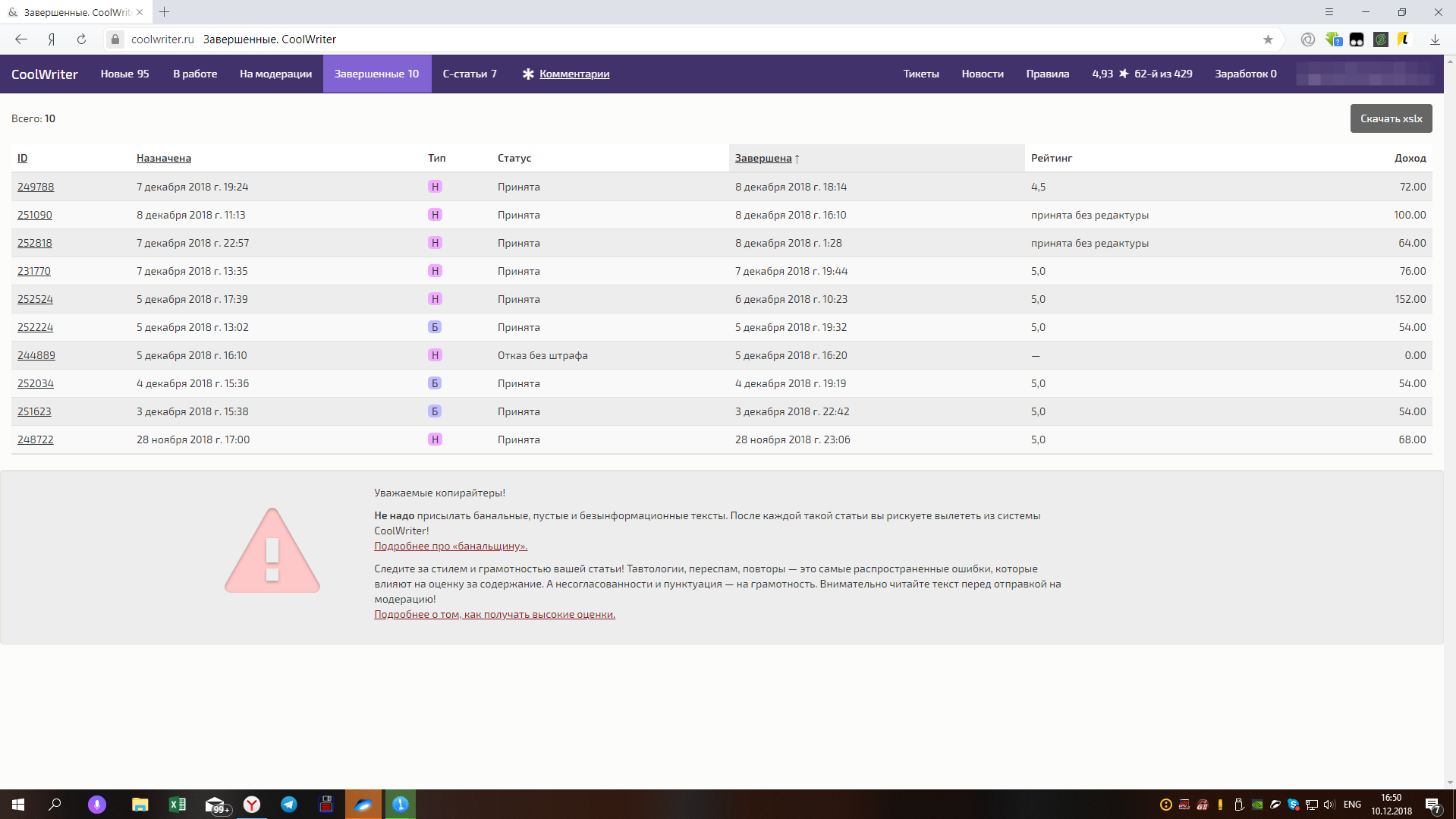Open the browser hamburger menu
This screenshot has width=1456, height=819.
coord(1329,12)
